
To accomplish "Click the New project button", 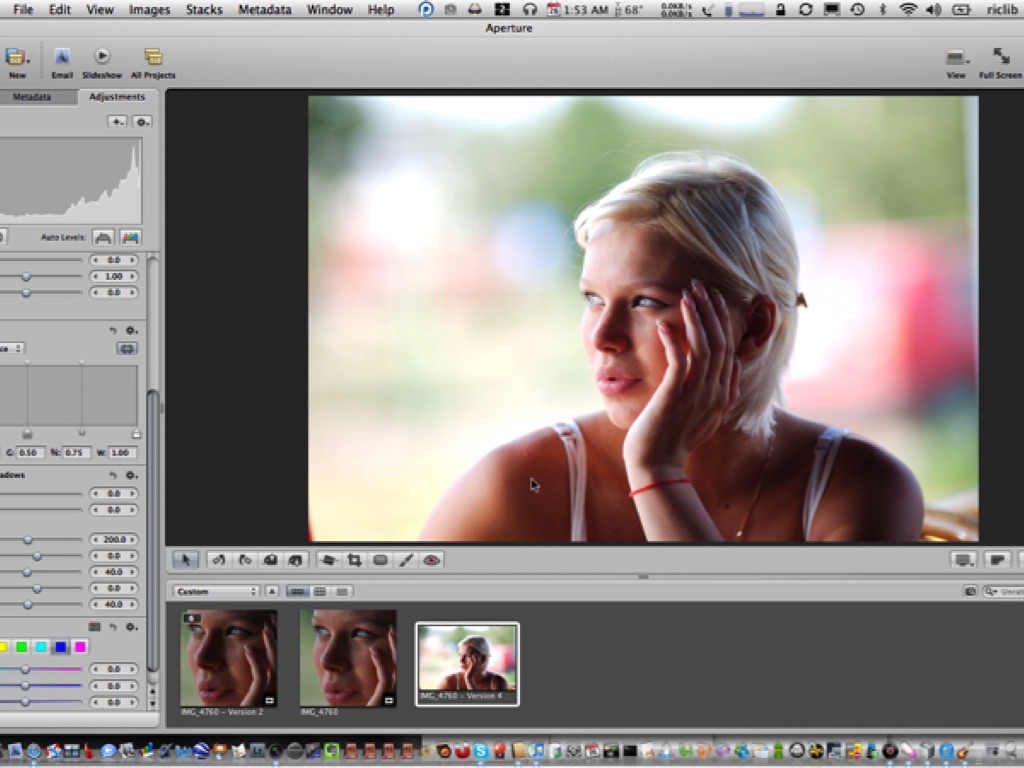I will click(16, 57).
